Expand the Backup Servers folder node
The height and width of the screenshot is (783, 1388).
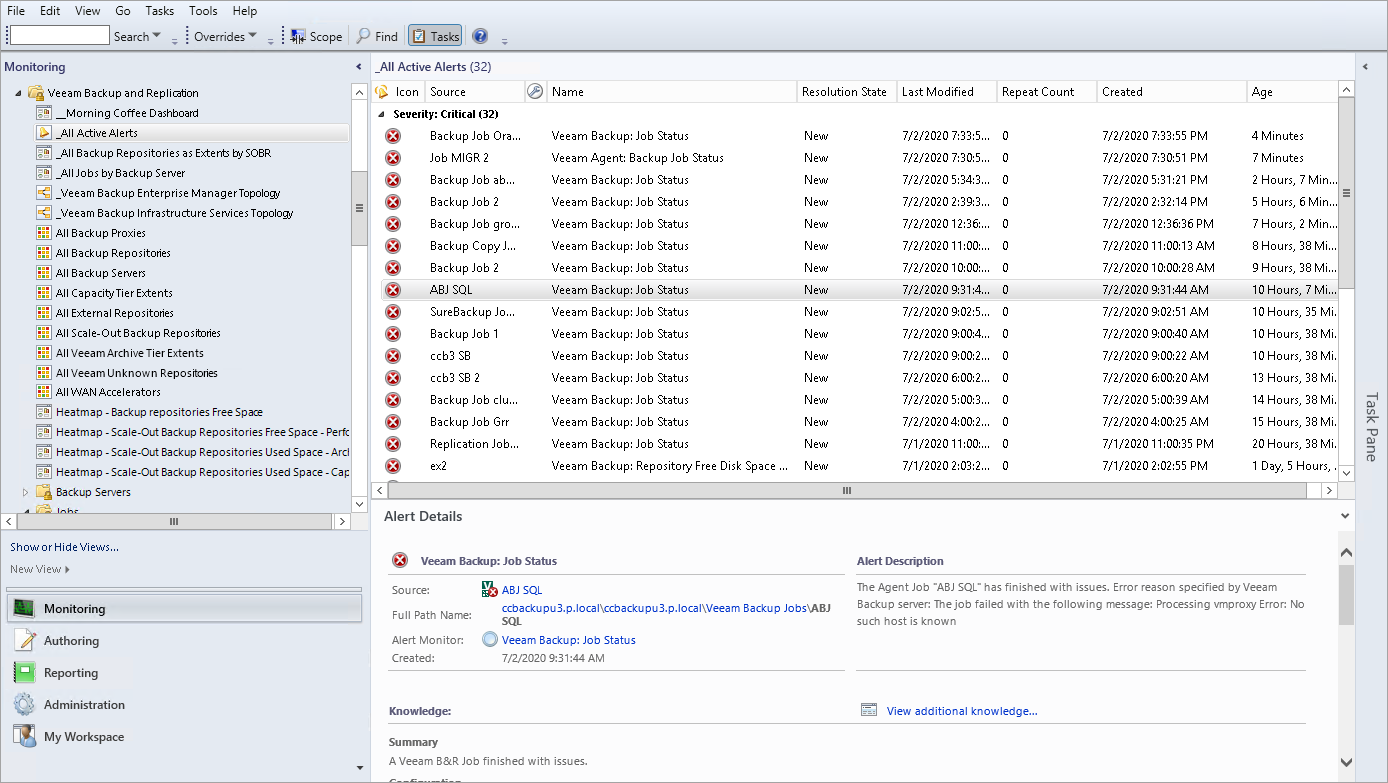pos(26,492)
